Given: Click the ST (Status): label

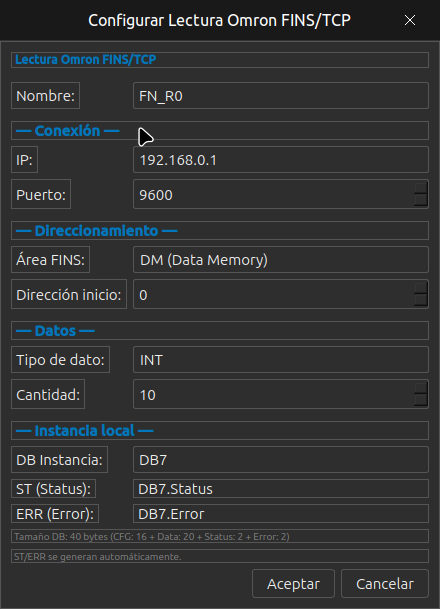Looking at the screenshot, I should (x=54, y=489).
